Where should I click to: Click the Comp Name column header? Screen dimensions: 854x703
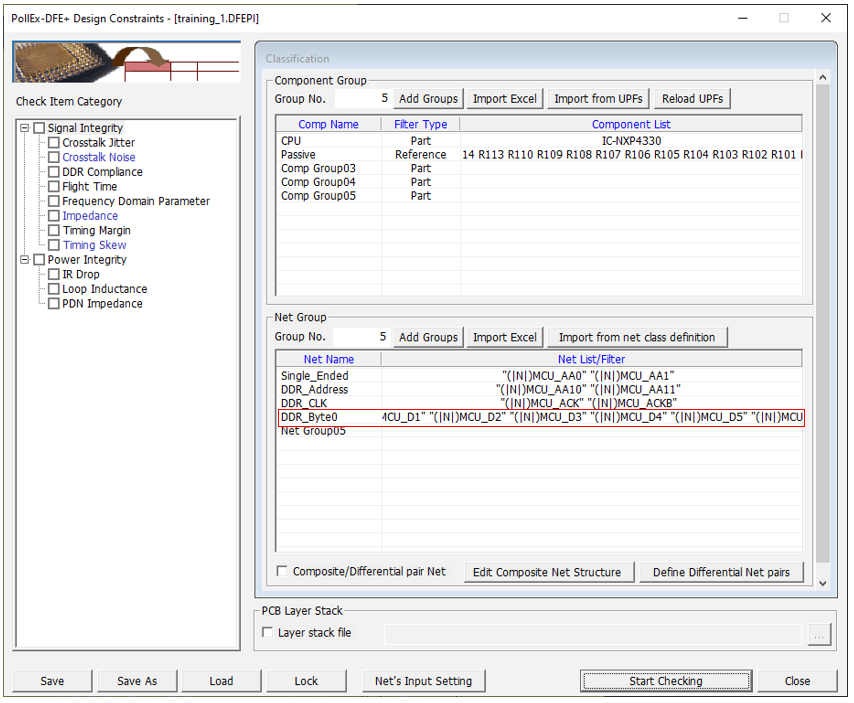(x=328, y=124)
